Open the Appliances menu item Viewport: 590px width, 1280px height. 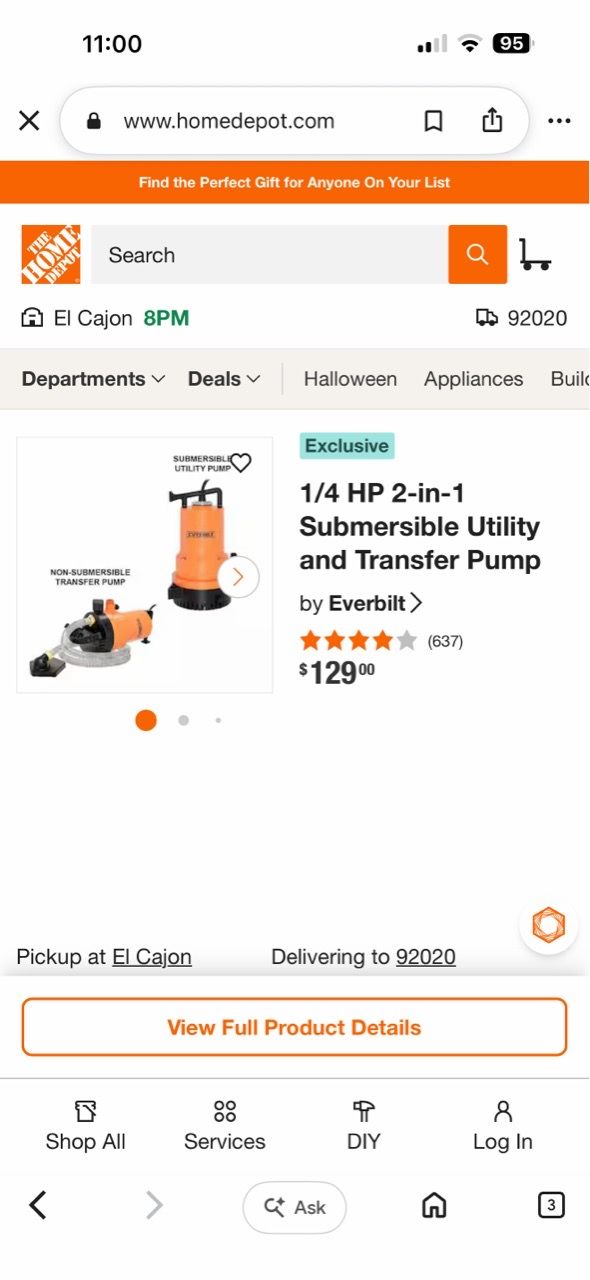(473, 379)
